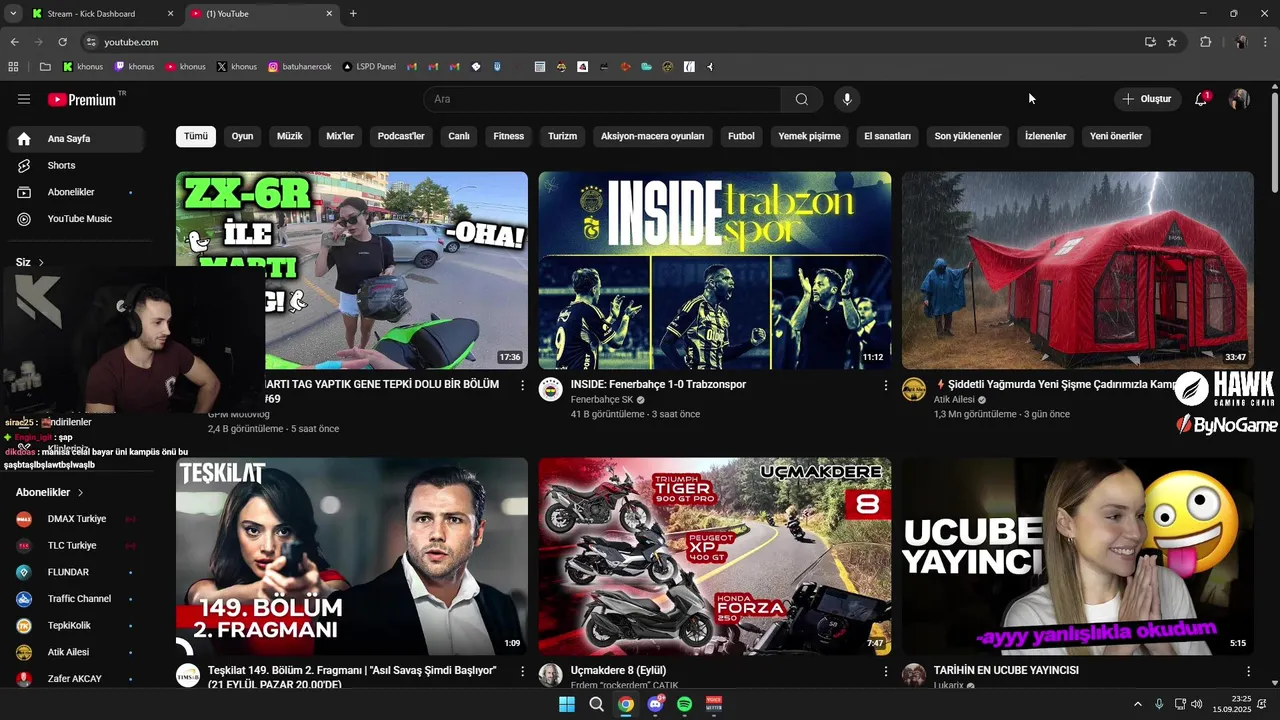
Task: Select the Yemek pişirme filter chip
Action: tap(809, 136)
